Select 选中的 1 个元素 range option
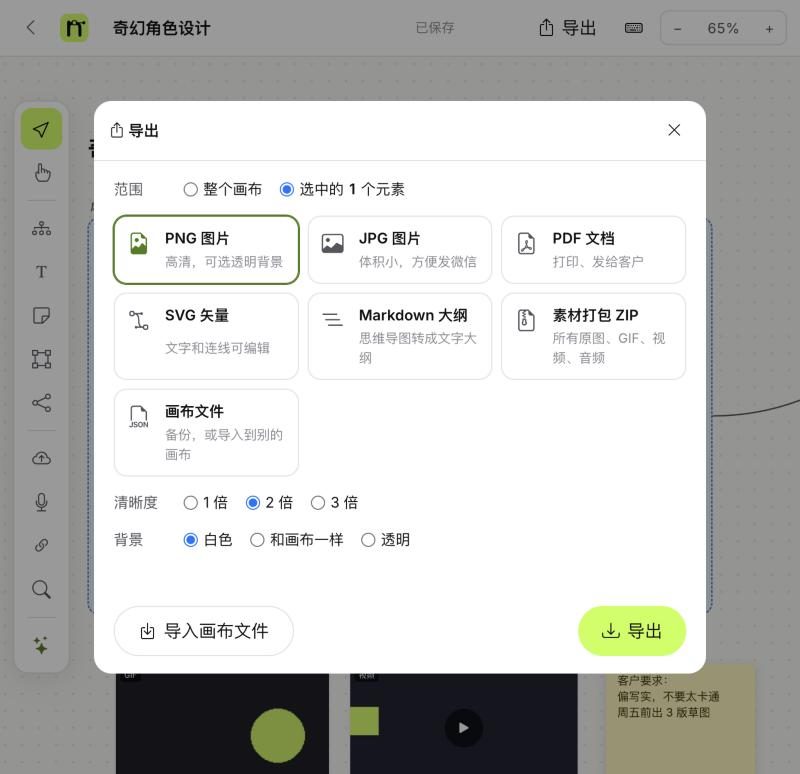800x774 pixels. coord(342,189)
